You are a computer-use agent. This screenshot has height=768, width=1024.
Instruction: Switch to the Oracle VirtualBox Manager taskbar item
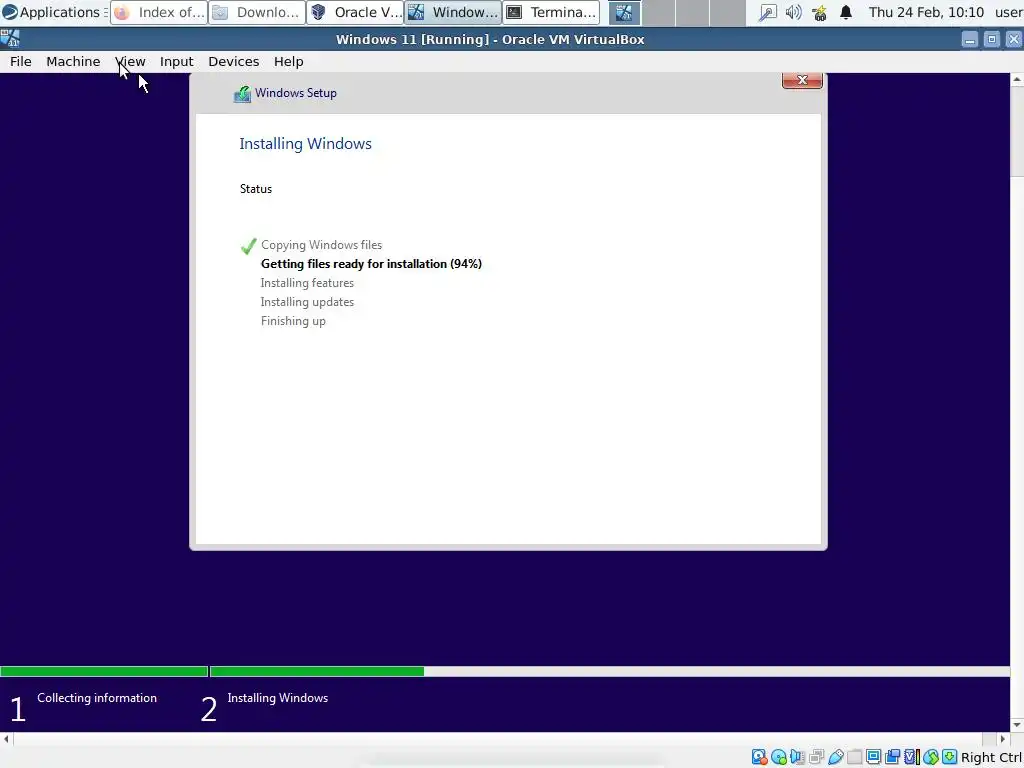click(x=355, y=12)
